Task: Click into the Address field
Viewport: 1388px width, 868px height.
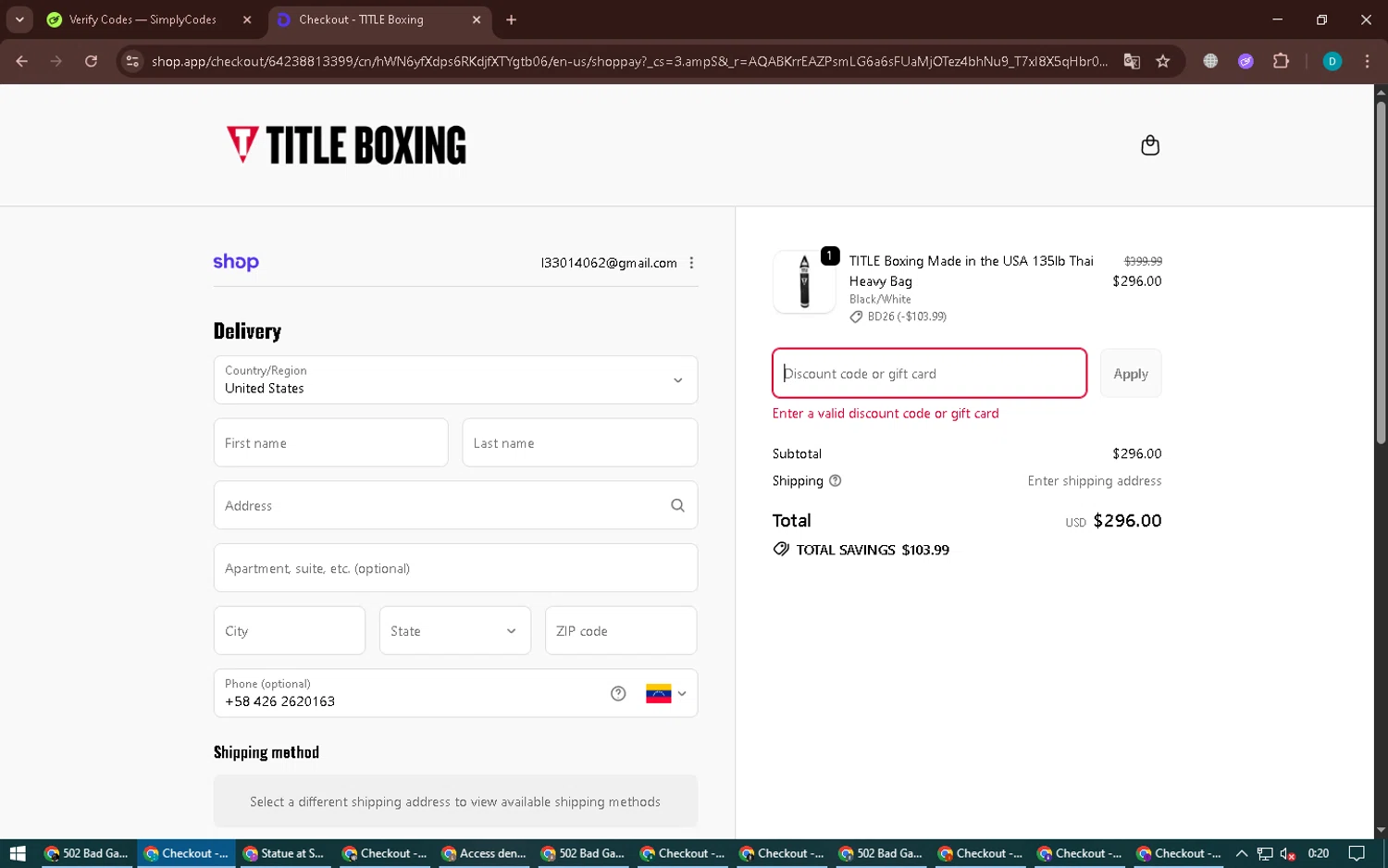Action: 455,505
